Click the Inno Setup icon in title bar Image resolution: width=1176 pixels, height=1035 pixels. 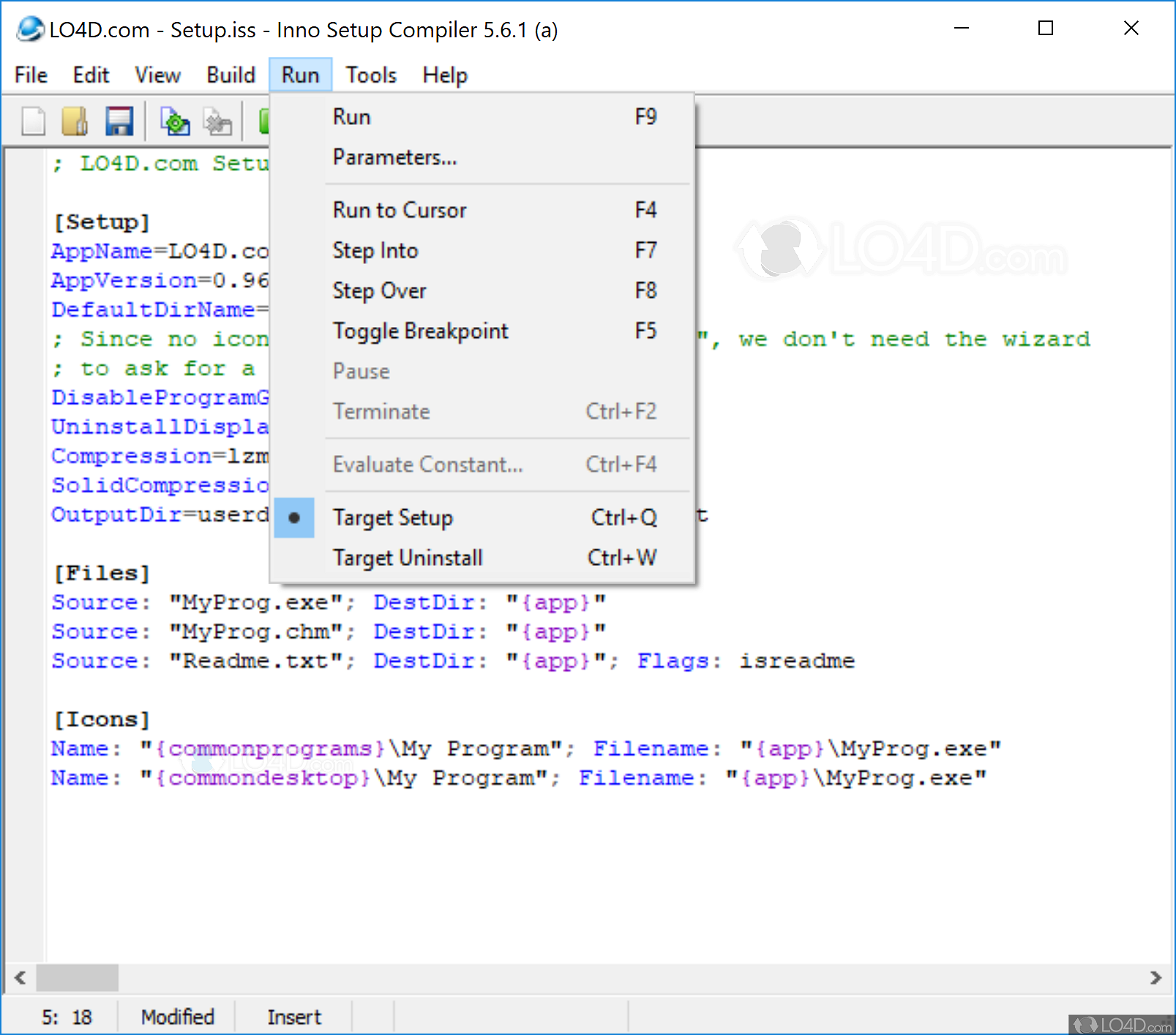[x=29, y=29]
